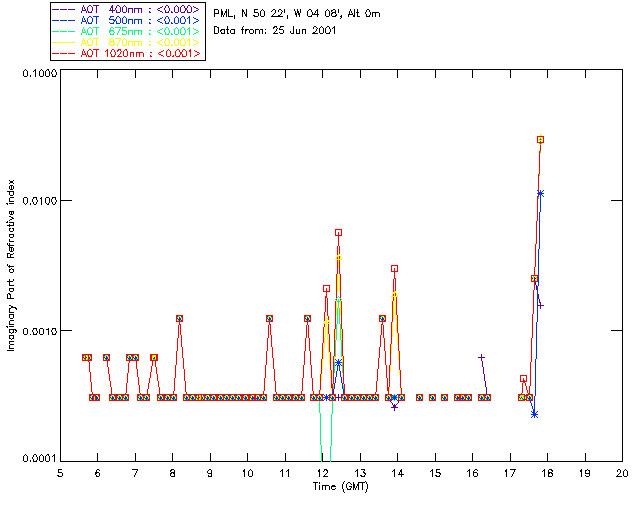The width and height of the screenshot is (640, 512).
Task: Click the blue asterisk marker near 0.0100
Action: point(540,194)
